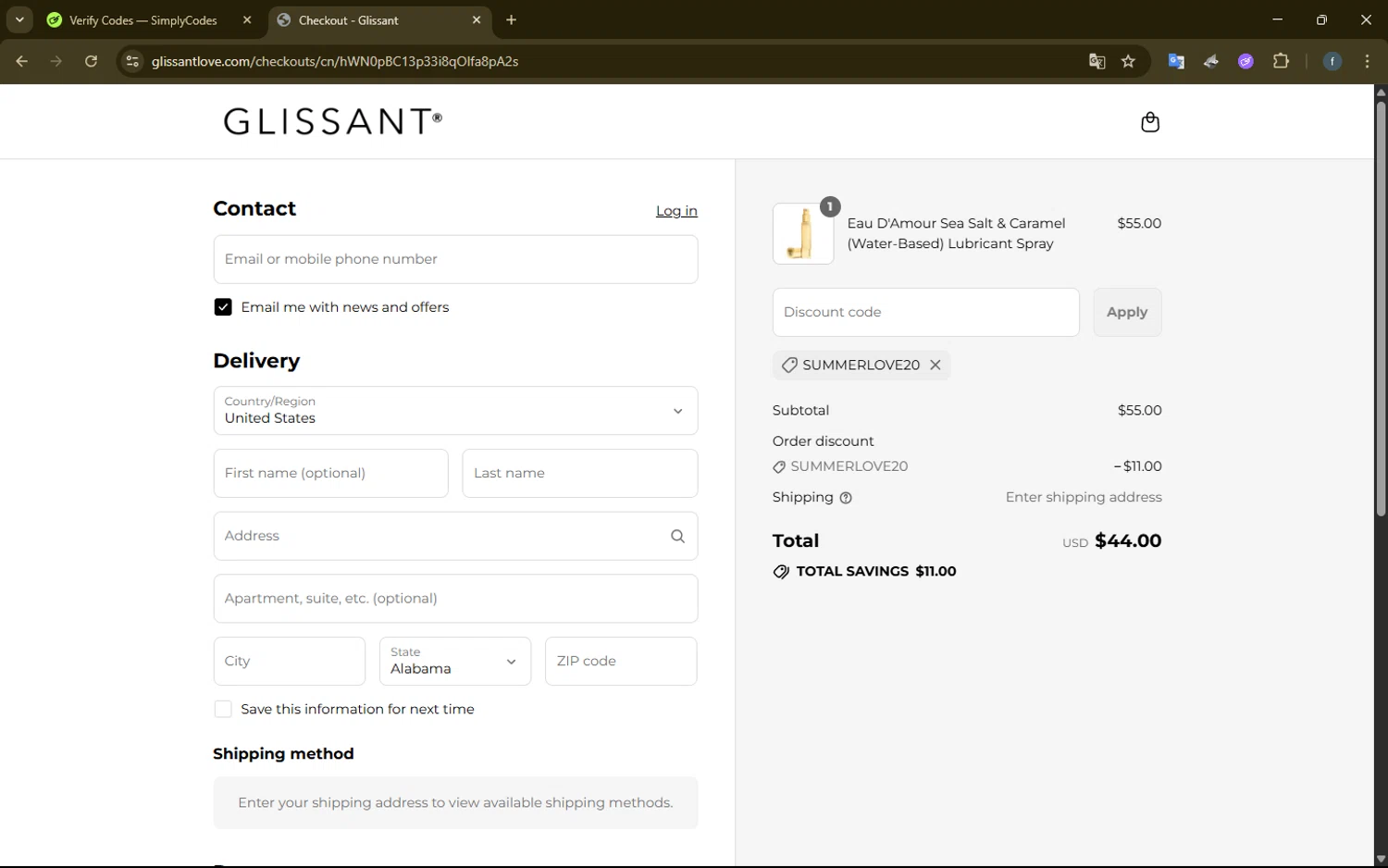
Task: Click the browser URL address bar
Action: 611,61
